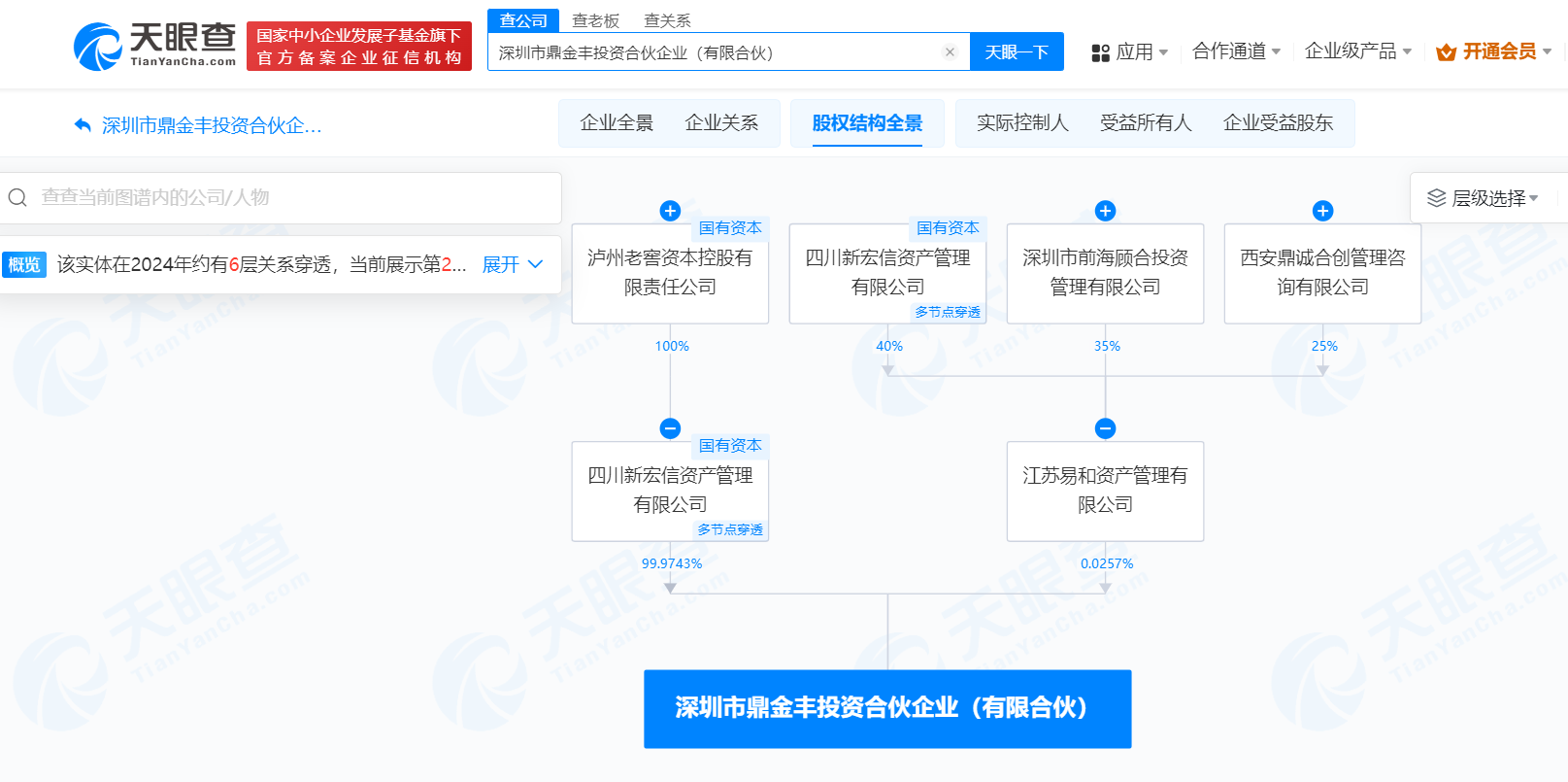Click the 35% share label
The image size is (1568, 782).
click(x=1107, y=346)
